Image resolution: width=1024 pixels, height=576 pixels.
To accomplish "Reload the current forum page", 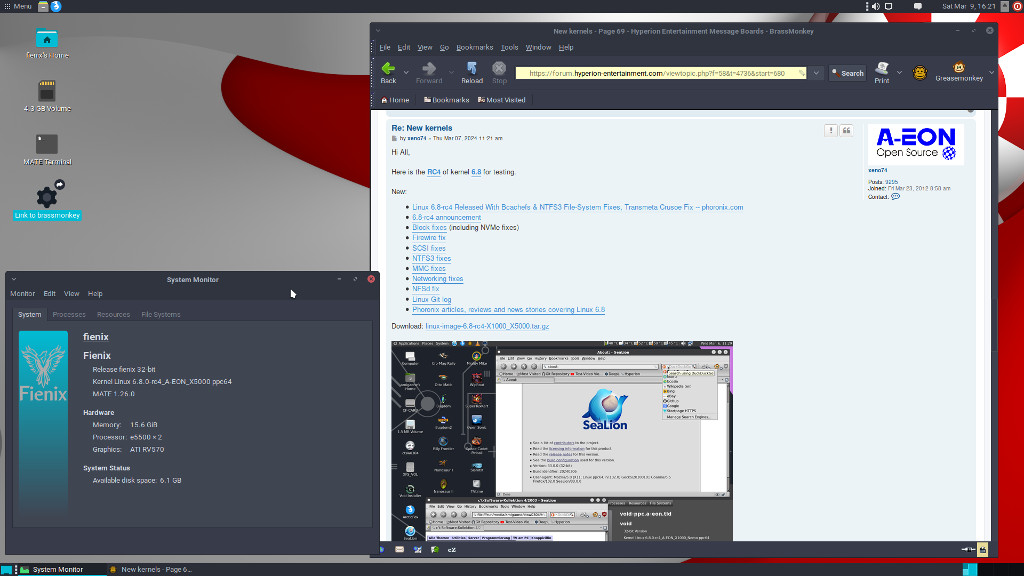I will coord(472,72).
